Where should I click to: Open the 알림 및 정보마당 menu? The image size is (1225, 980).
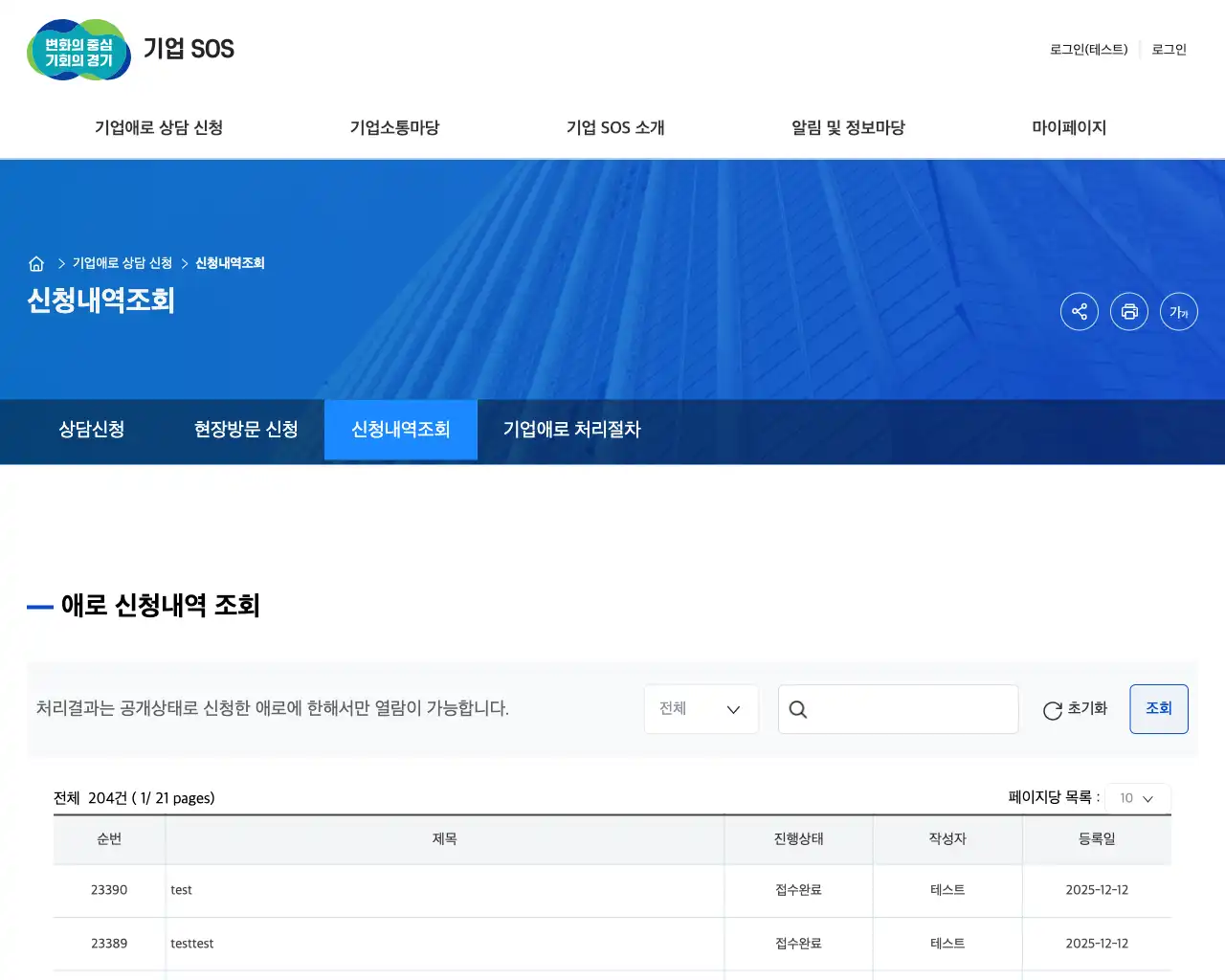click(x=847, y=127)
